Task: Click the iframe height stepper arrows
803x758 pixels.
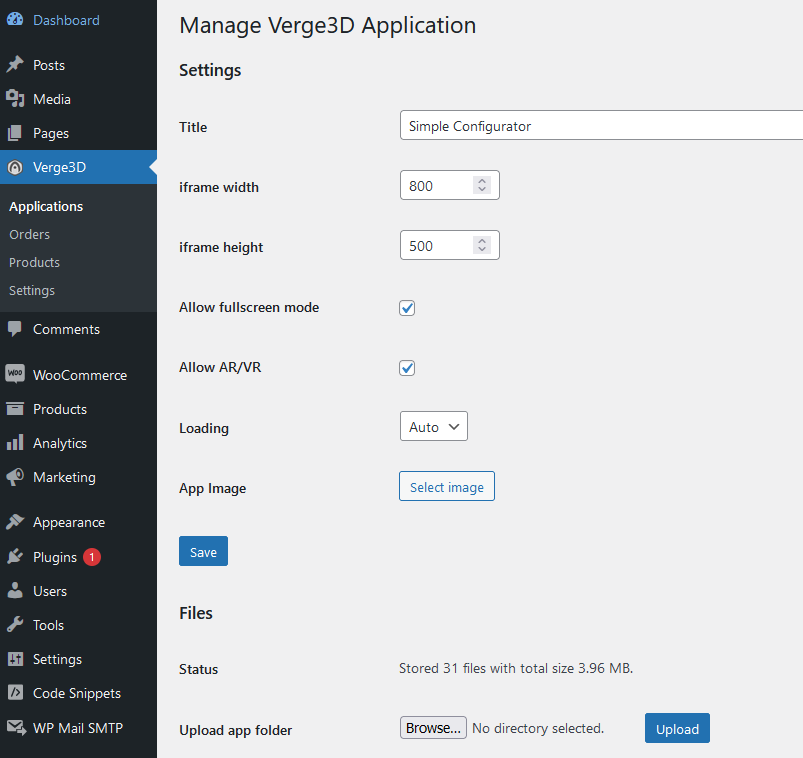Action: [482, 245]
